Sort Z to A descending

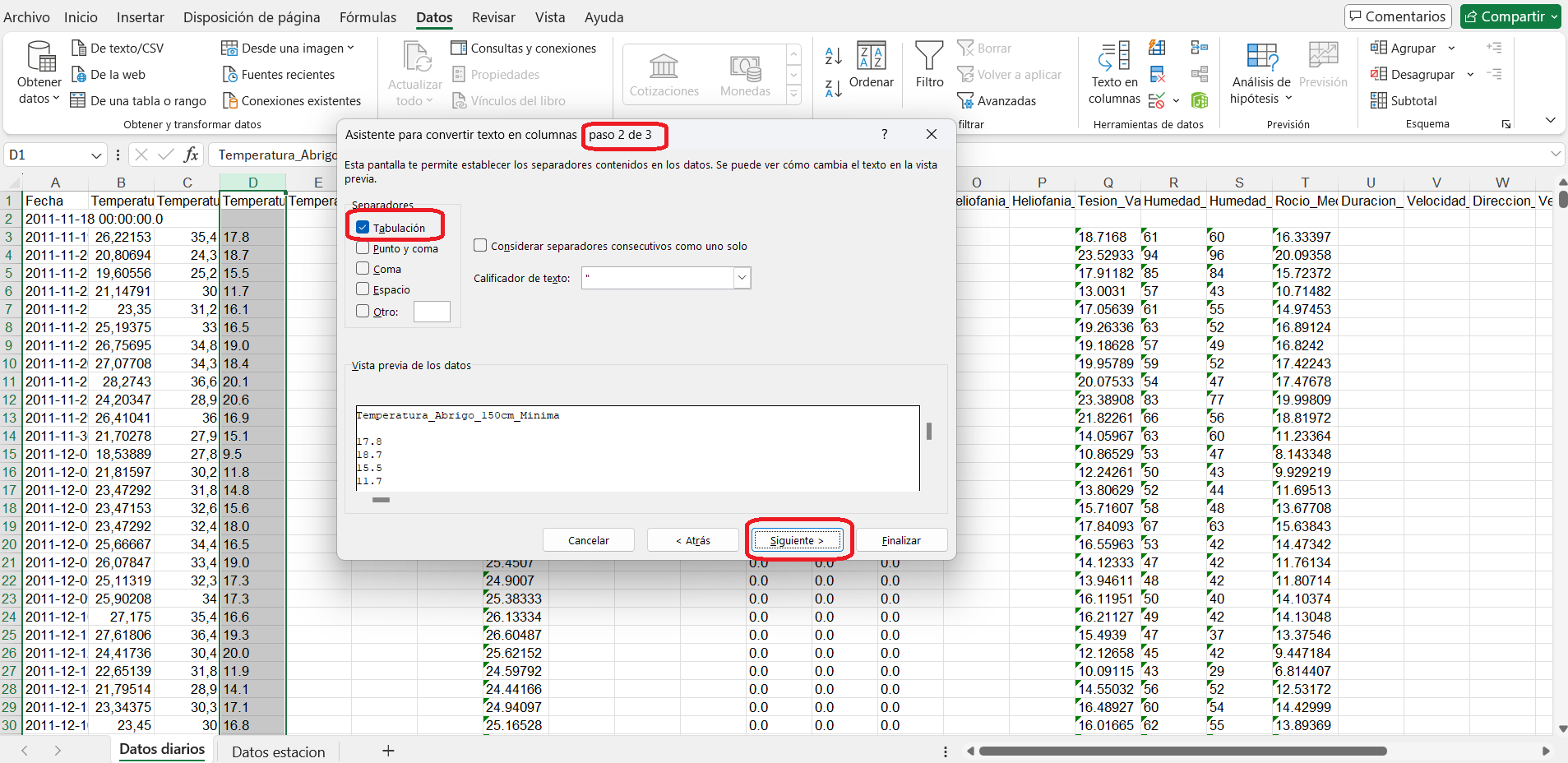pyautogui.click(x=834, y=88)
